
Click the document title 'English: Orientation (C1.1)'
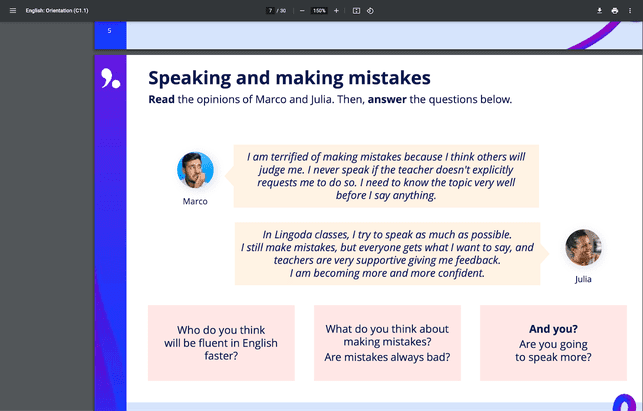[59, 10]
